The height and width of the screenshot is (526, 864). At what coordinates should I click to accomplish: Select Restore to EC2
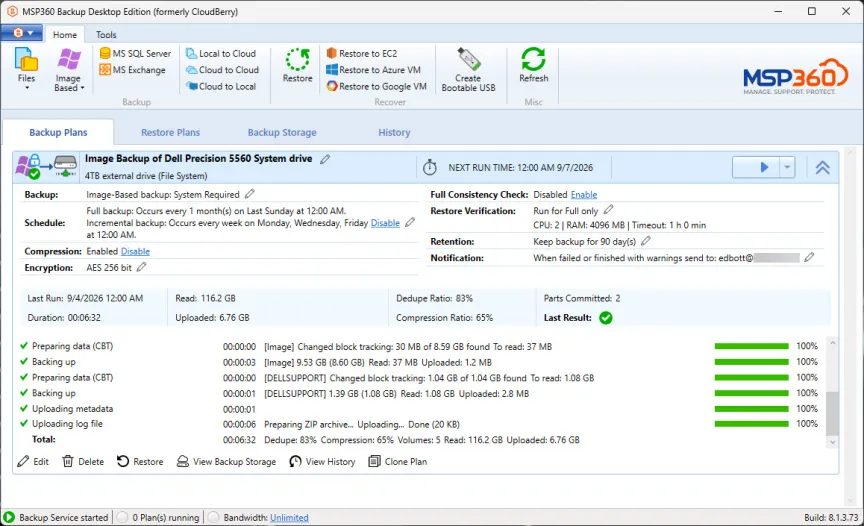[361, 53]
